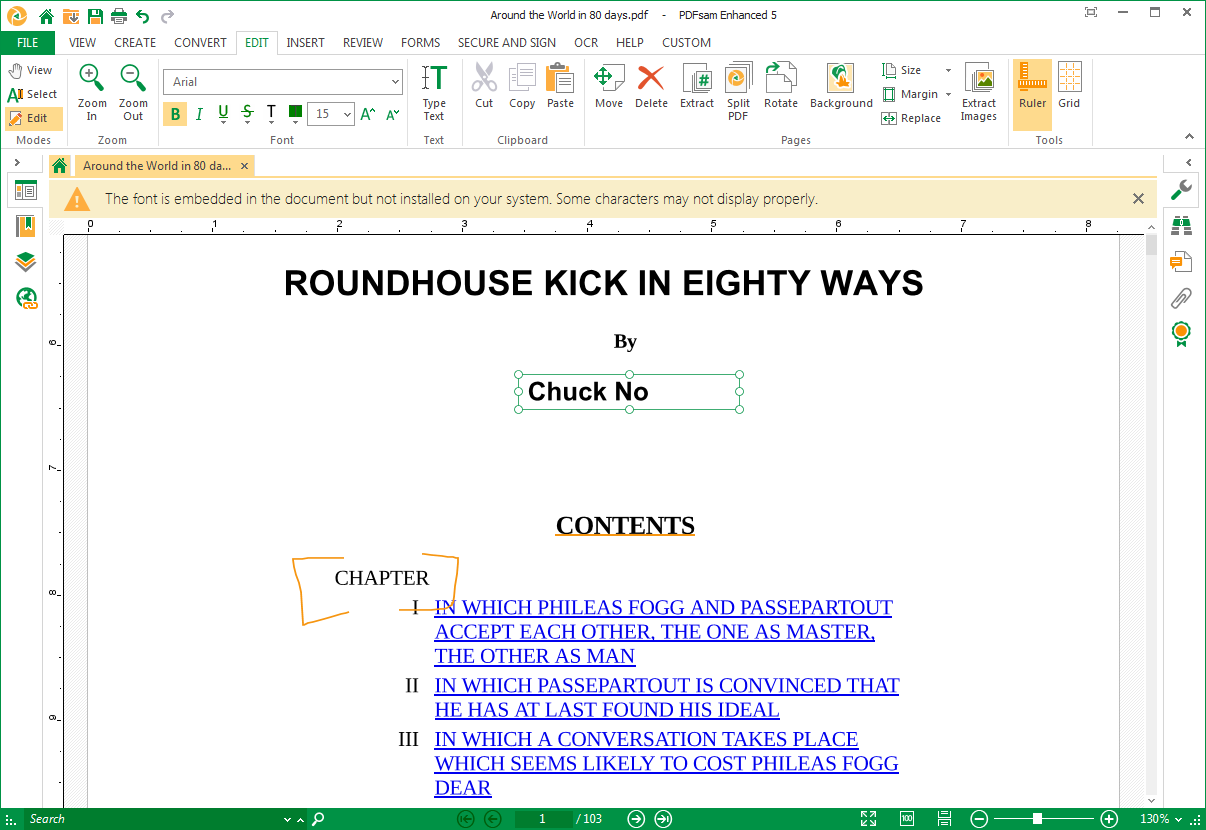Click the Background icon

(x=841, y=87)
